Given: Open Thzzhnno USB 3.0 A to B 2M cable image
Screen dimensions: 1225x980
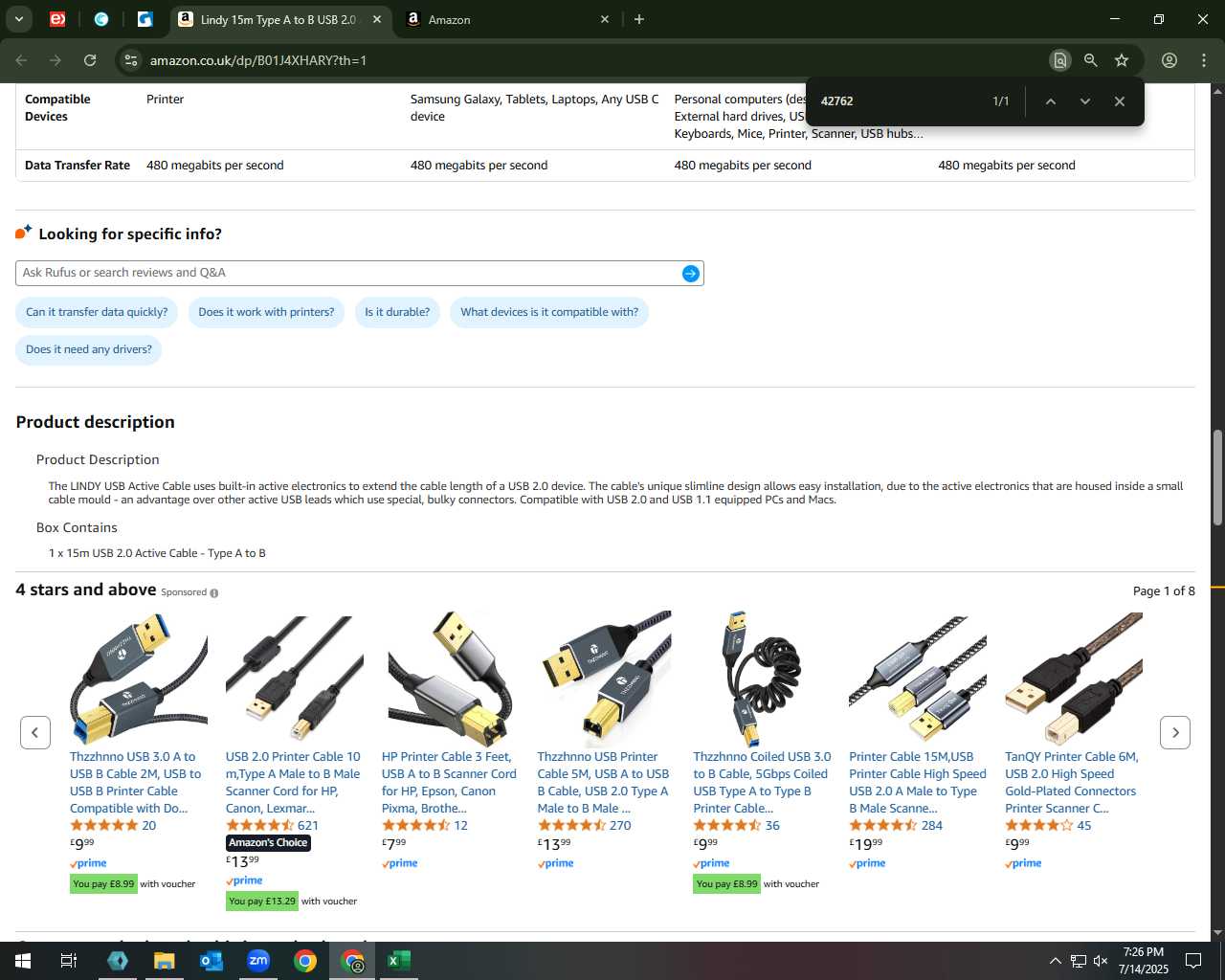Looking at the screenshot, I should 139,679.
